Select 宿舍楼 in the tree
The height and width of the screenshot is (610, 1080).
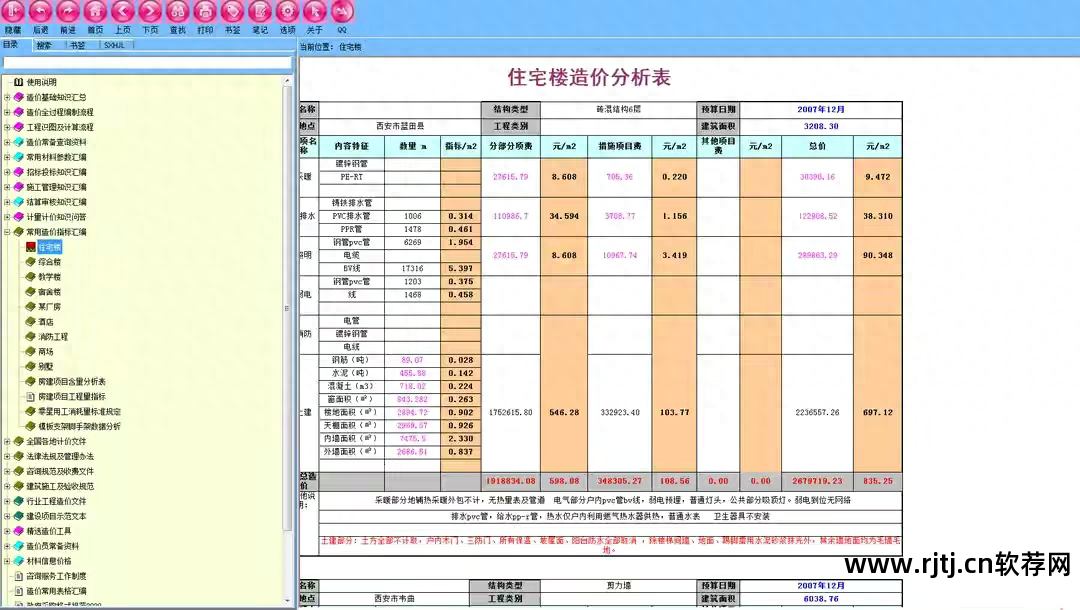point(50,292)
